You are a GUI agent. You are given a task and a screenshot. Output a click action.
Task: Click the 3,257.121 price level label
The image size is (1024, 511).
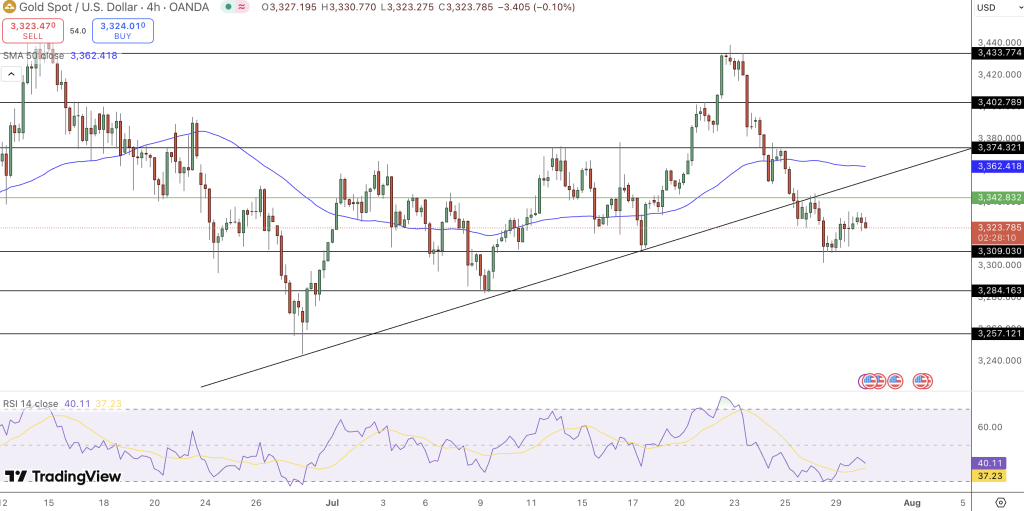(999, 333)
